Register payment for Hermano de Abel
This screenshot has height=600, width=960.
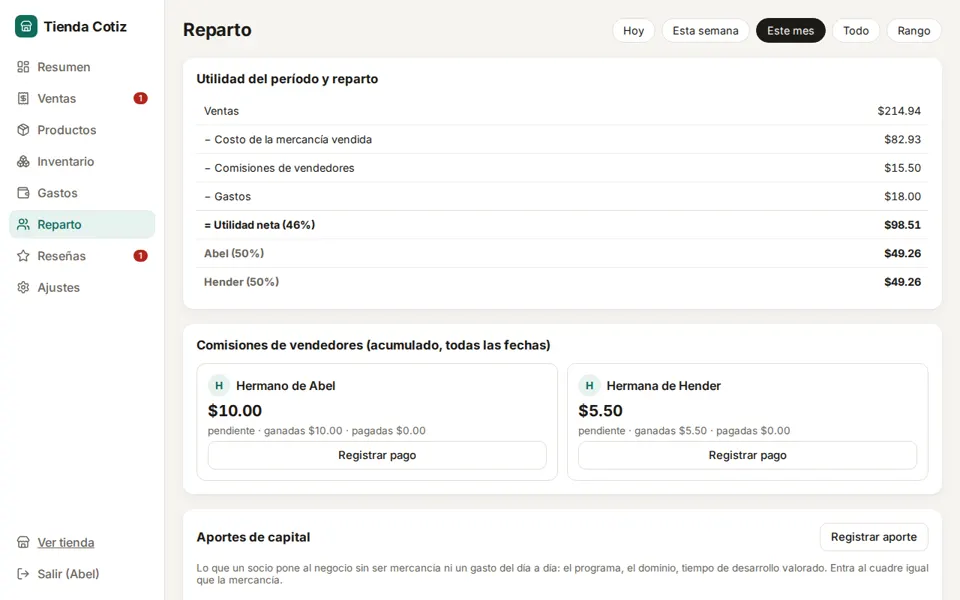coord(377,456)
